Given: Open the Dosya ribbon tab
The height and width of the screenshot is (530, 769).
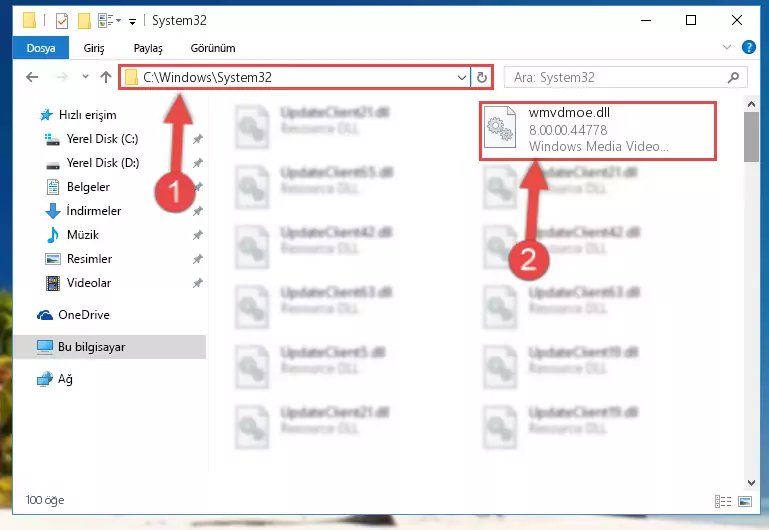Looking at the screenshot, I should pyautogui.click(x=41, y=48).
